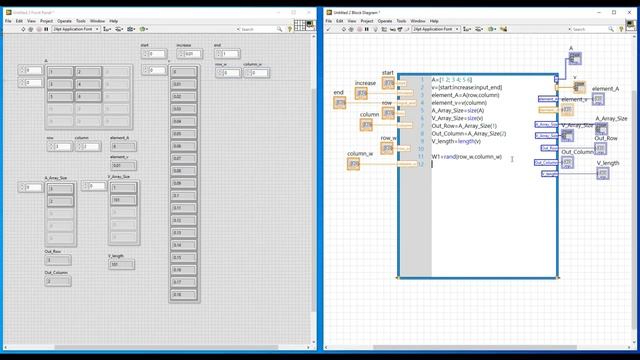Click the increase numeric field on the Front Panel

click(193, 53)
